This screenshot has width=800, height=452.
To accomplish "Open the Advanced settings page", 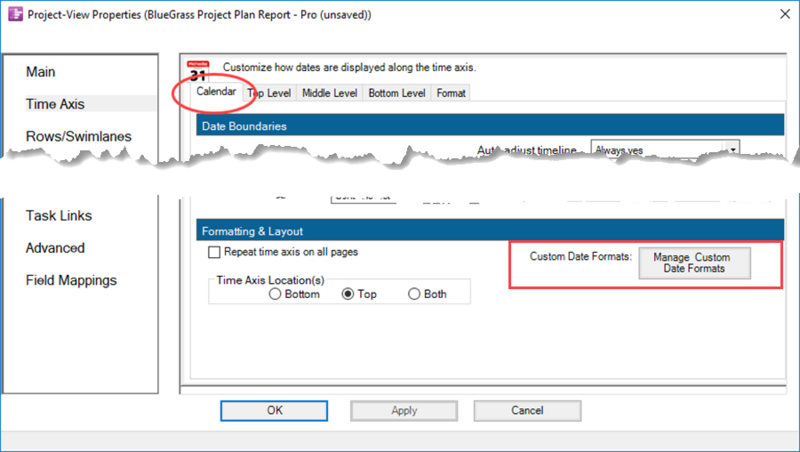I will pyautogui.click(x=55, y=248).
